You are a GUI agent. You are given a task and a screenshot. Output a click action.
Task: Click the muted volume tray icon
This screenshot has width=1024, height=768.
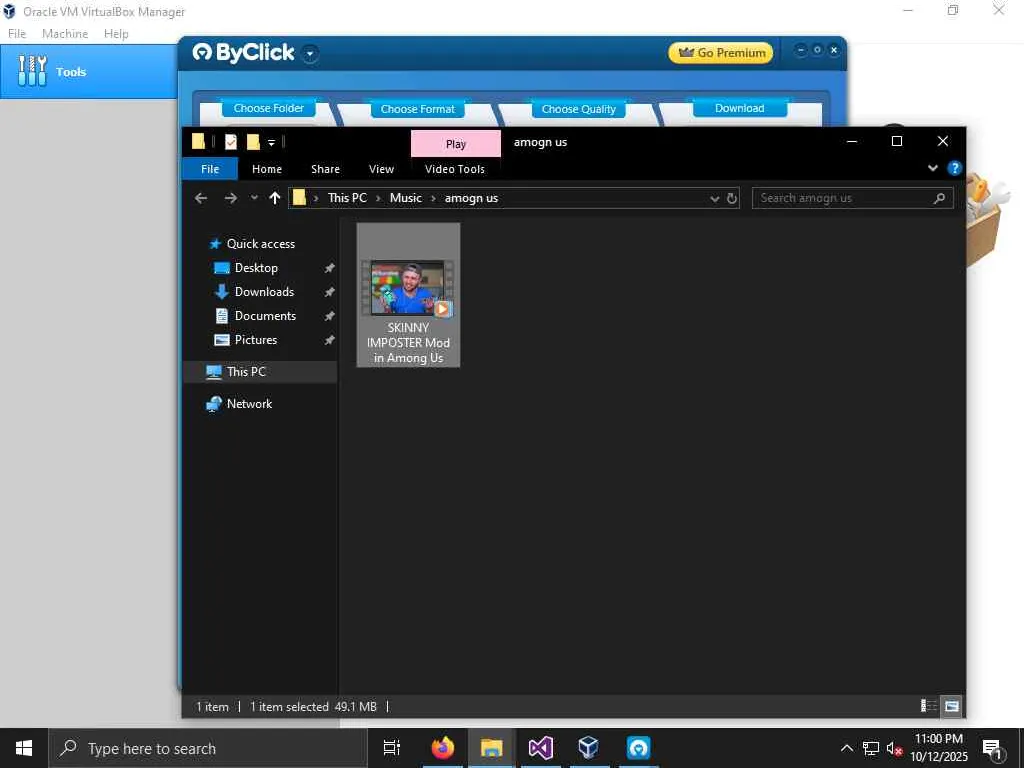[x=894, y=749]
